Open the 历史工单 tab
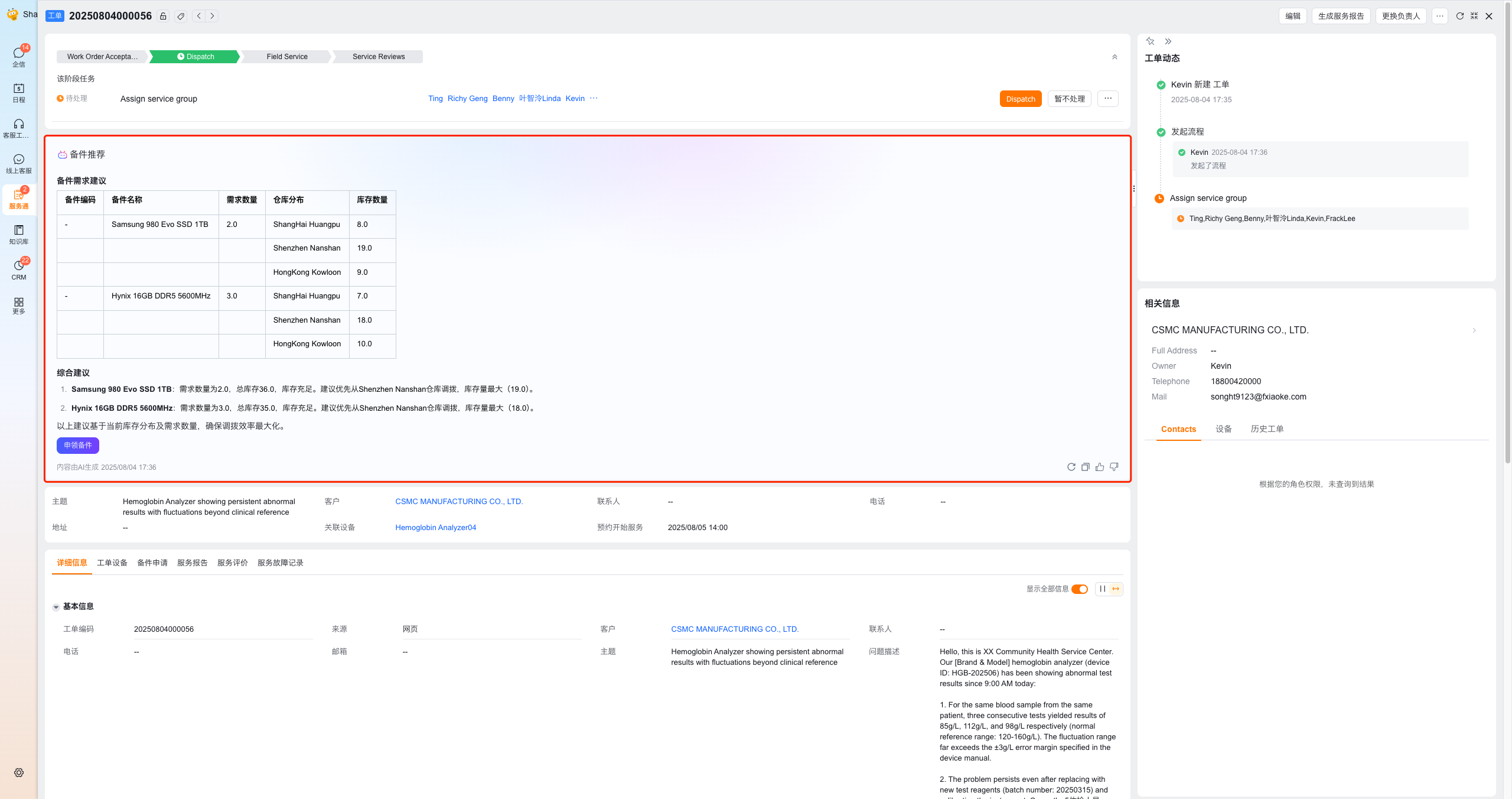Image resolution: width=1512 pixels, height=799 pixels. point(1267,429)
